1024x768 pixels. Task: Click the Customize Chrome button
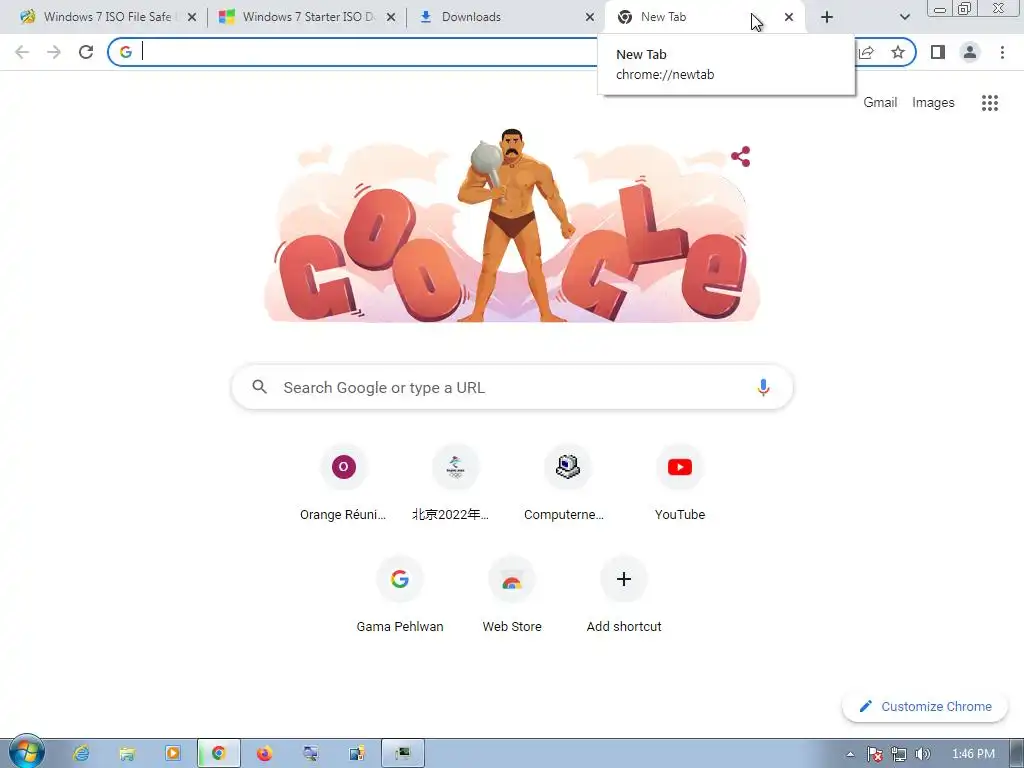tap(925, 707)
